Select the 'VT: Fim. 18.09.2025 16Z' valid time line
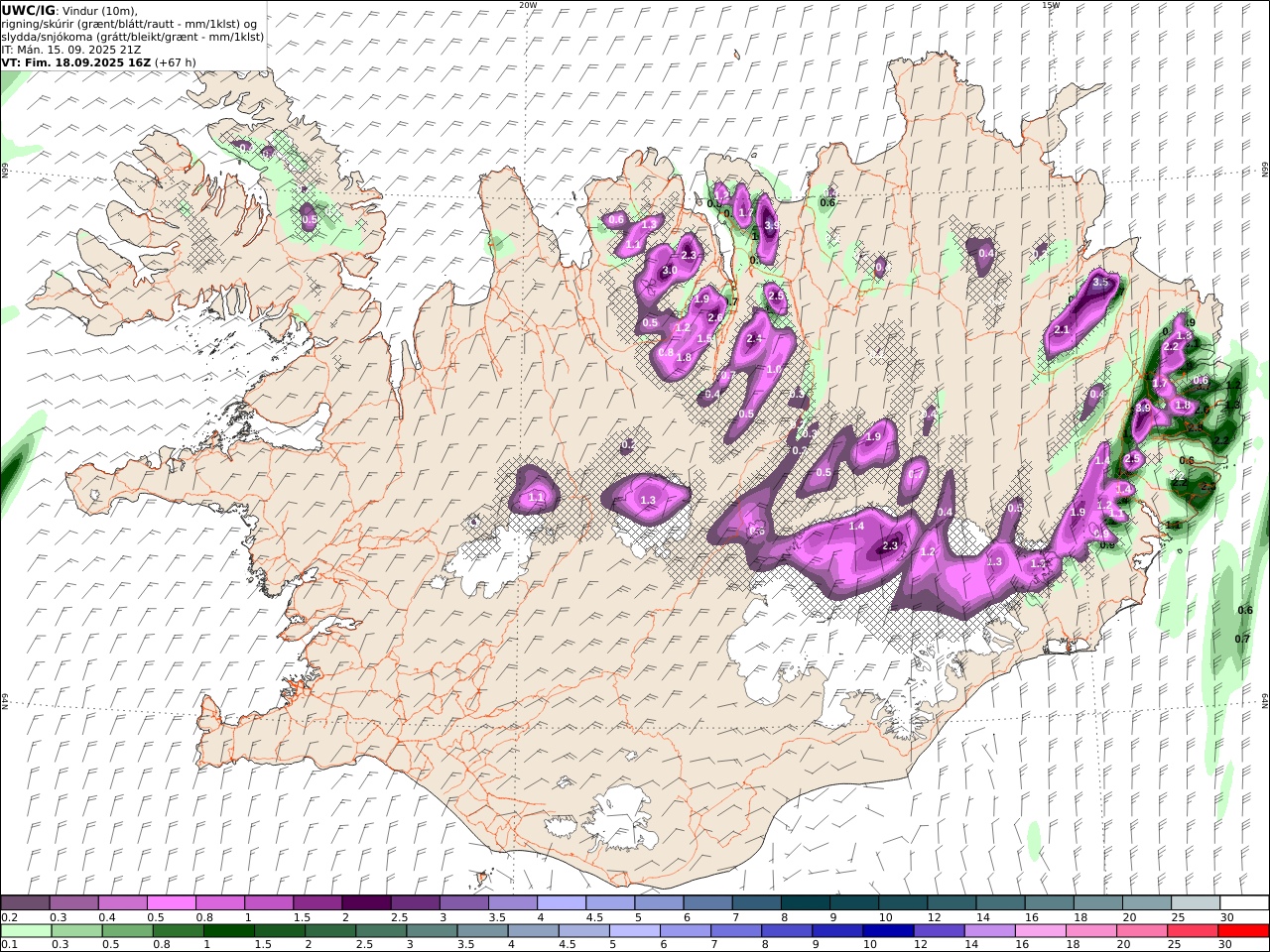 click(x=76, y=61)
